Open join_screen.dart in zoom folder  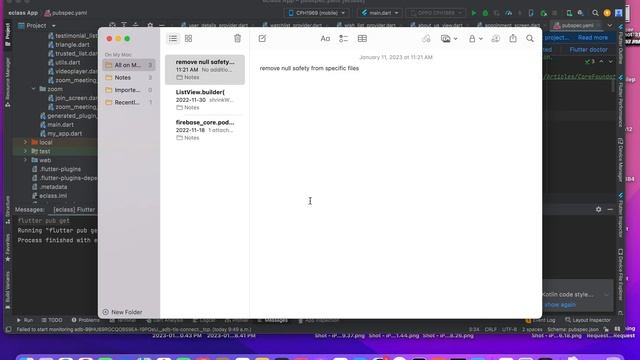72,98
